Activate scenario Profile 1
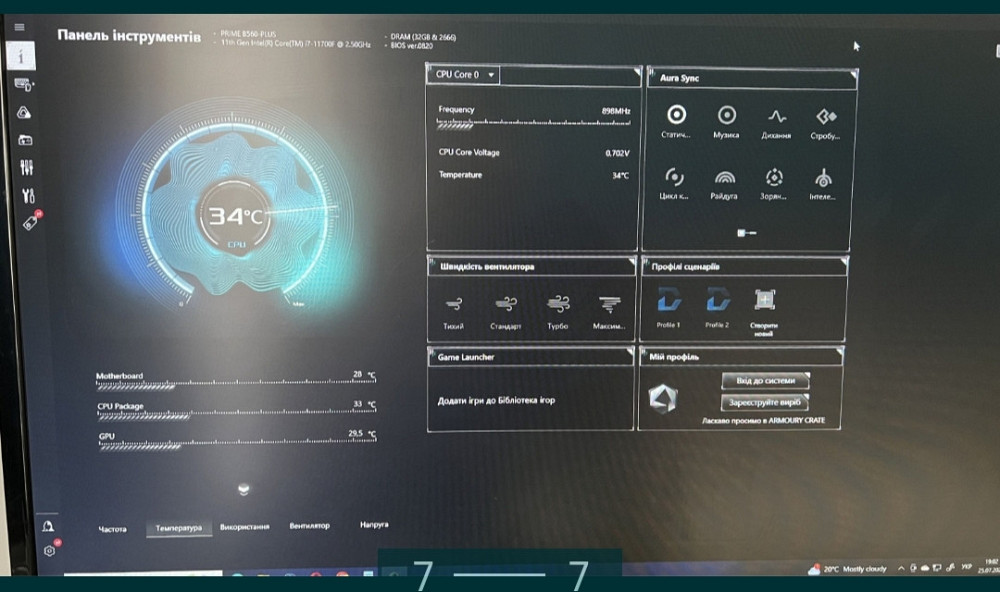The width and height of the screenshot is (1000, 592). (x=668, y=301)
